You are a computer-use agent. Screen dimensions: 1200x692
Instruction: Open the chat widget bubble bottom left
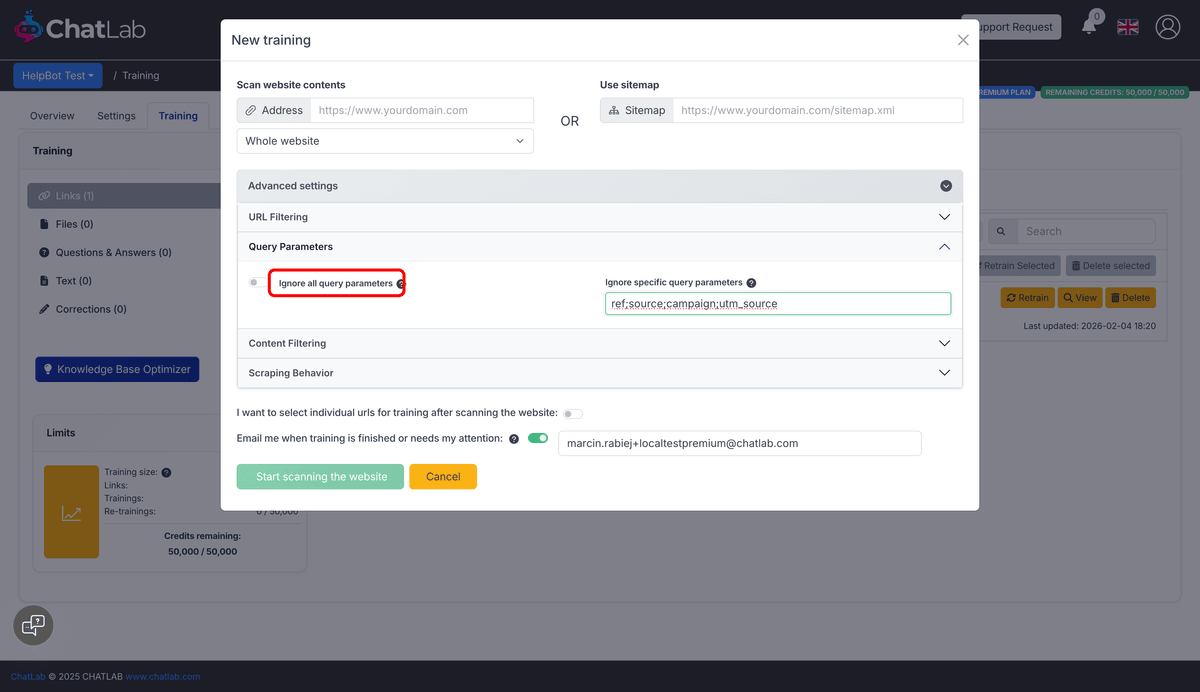pos(33,625)
